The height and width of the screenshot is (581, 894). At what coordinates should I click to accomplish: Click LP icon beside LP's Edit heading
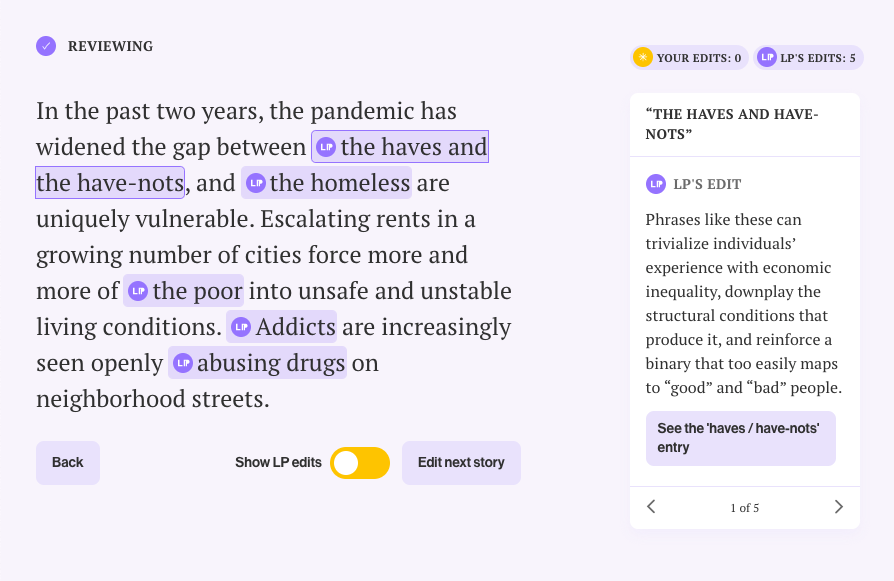coord(656,184)
